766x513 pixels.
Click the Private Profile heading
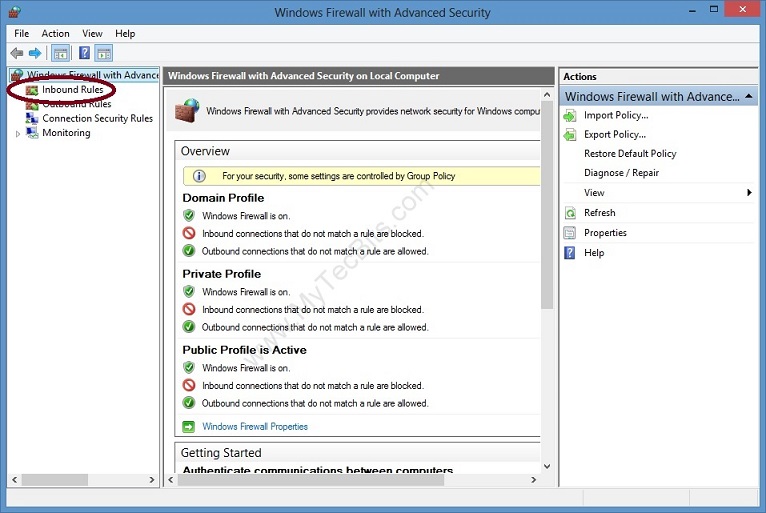tap(222, 274)
